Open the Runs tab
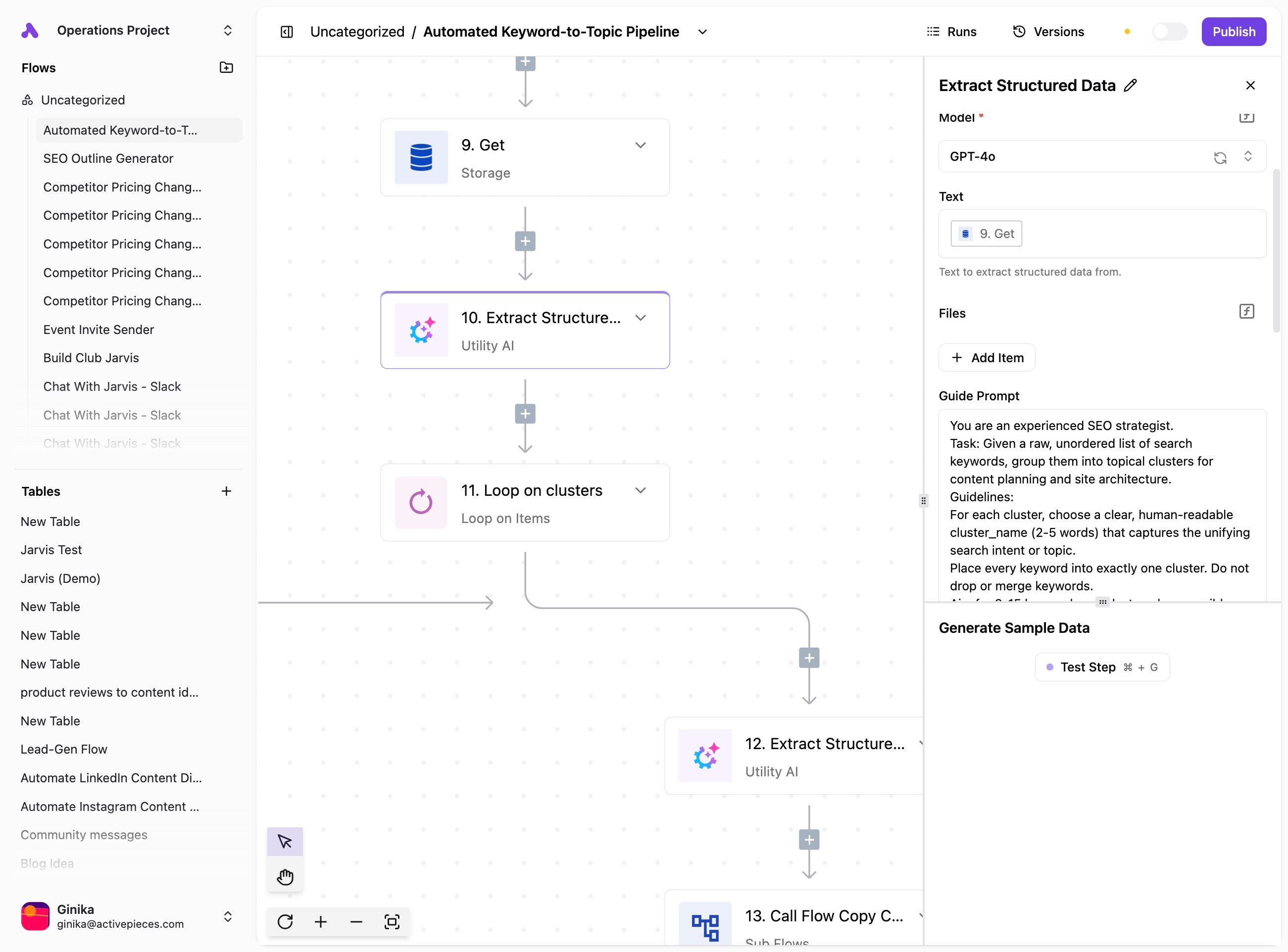This screenshot has width=1288, height=952. (x=951, y=32)
